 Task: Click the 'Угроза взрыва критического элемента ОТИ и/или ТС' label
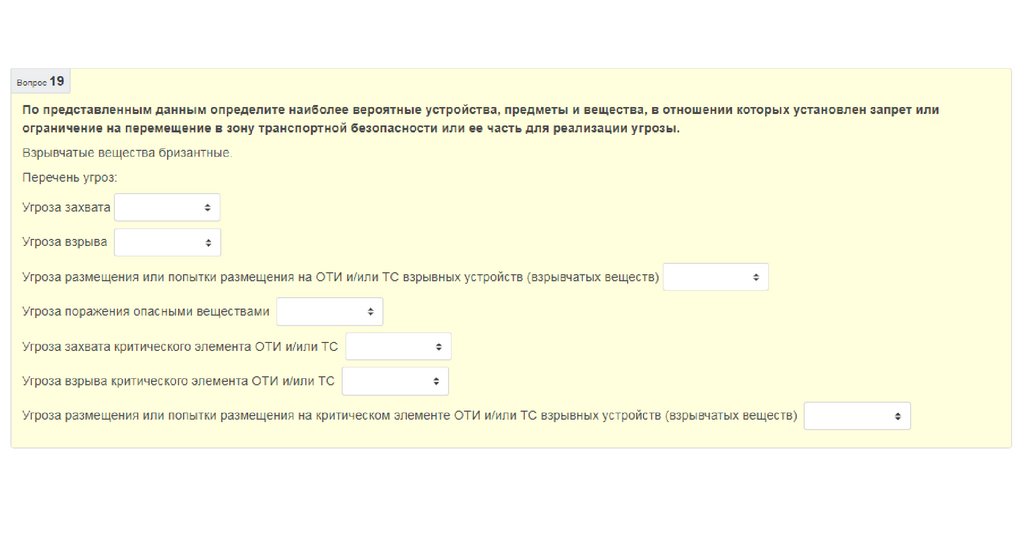point(178,381)
